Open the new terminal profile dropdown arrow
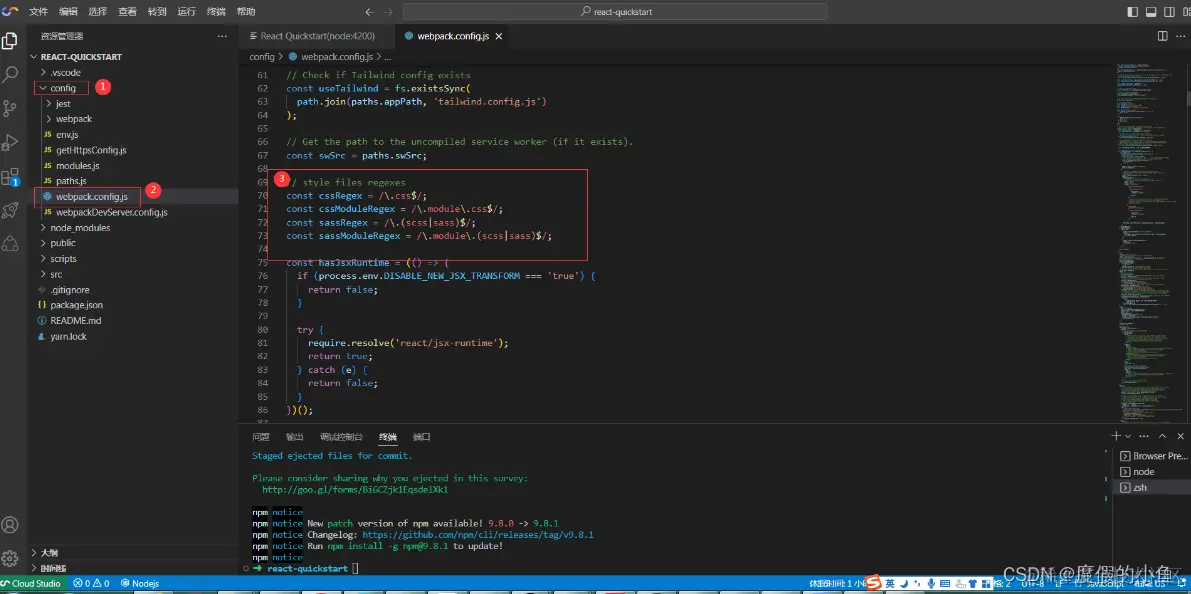This screenshot has height=594, width=1191. [x=1128, y=436]
